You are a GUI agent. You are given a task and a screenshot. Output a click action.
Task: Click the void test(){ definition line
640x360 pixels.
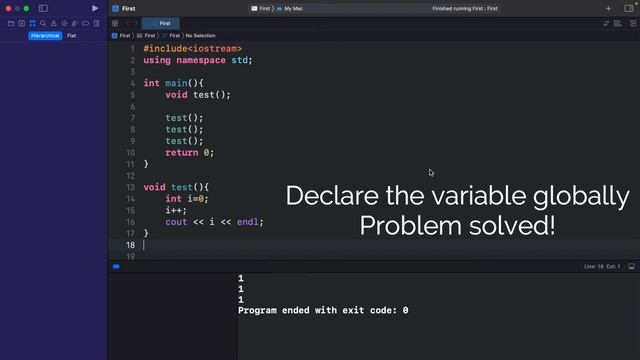(x=176, y=187)
